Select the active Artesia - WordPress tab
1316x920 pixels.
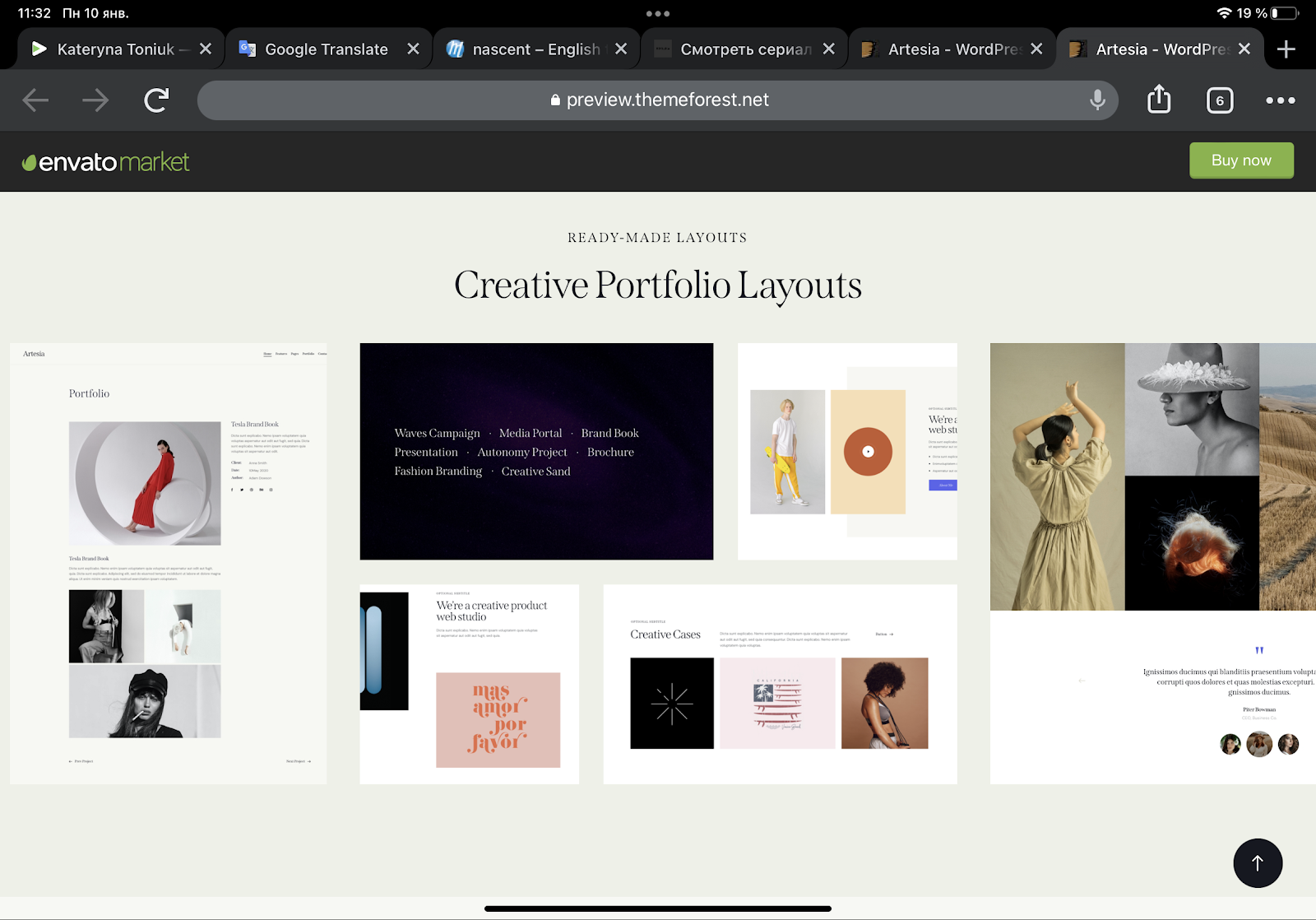[x=1159, y=49]
